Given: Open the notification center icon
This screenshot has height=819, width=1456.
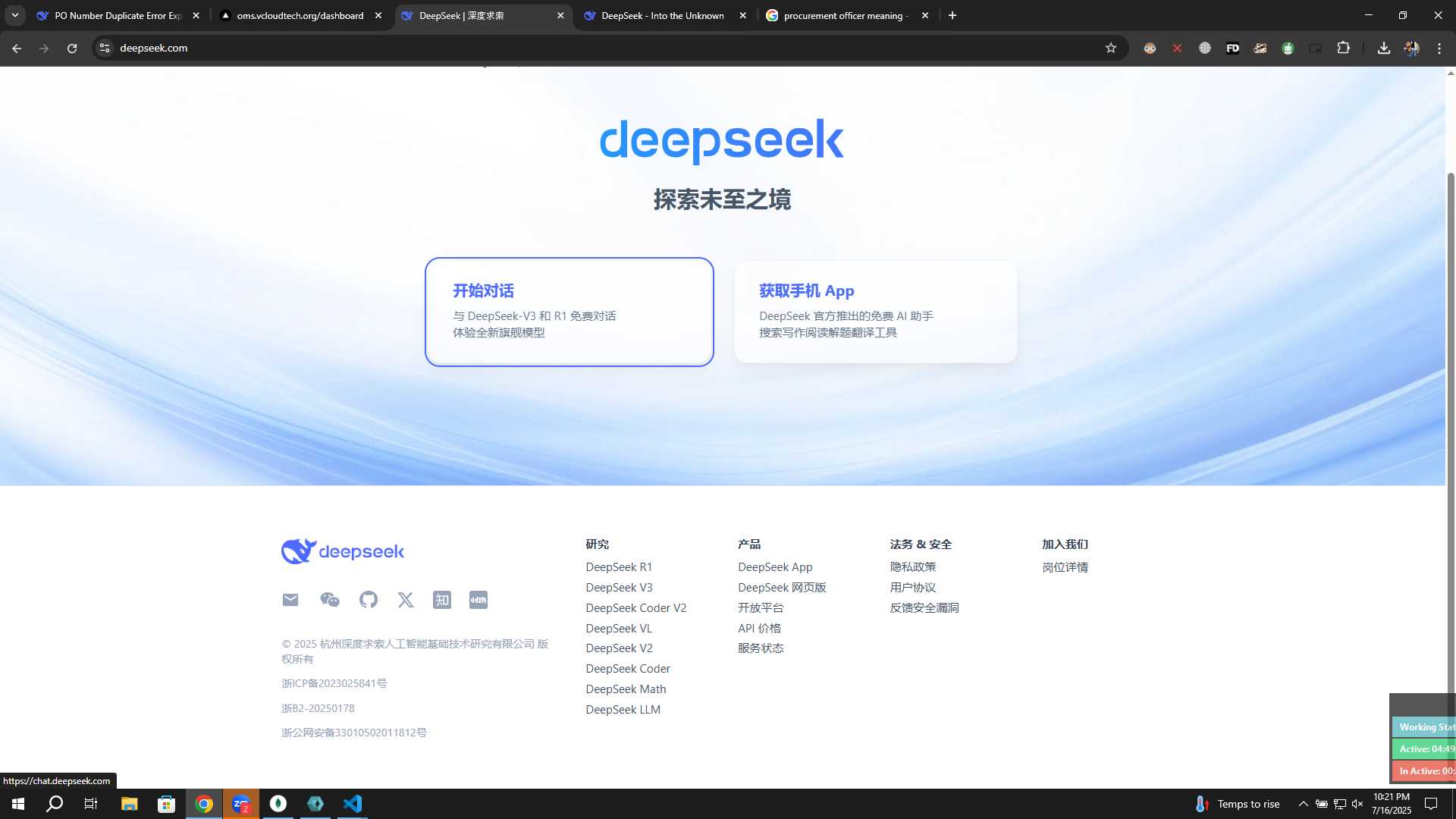Looking at the screenshot, I should [1431, 804].
